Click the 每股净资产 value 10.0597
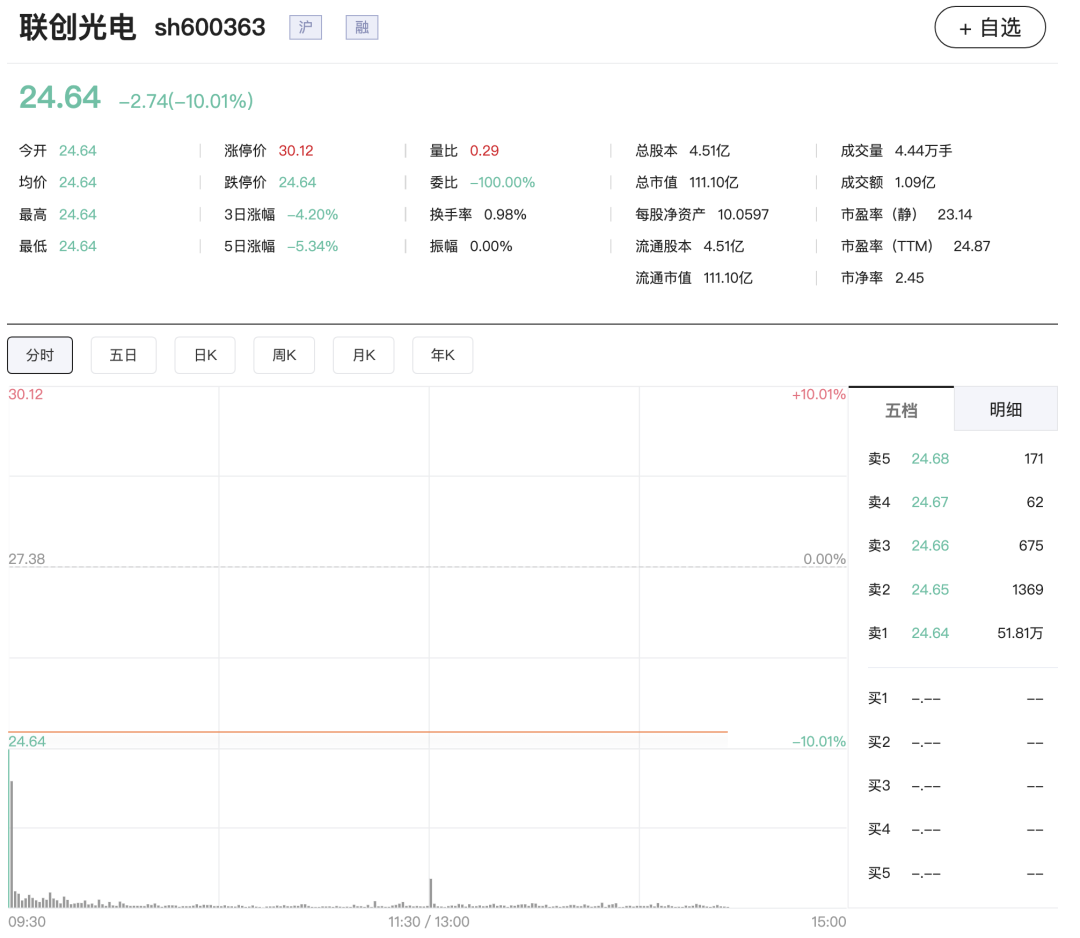Viewport: 1080px width, 938px height. tap(743, 215)
